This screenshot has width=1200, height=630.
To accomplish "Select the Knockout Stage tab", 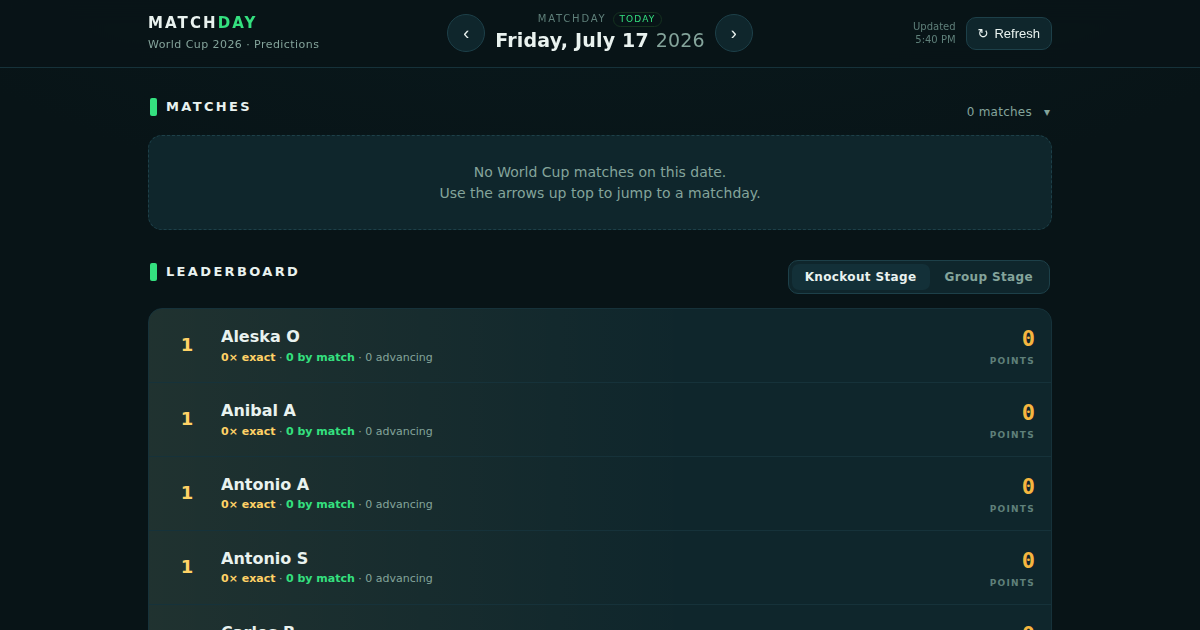I will 860,277.
